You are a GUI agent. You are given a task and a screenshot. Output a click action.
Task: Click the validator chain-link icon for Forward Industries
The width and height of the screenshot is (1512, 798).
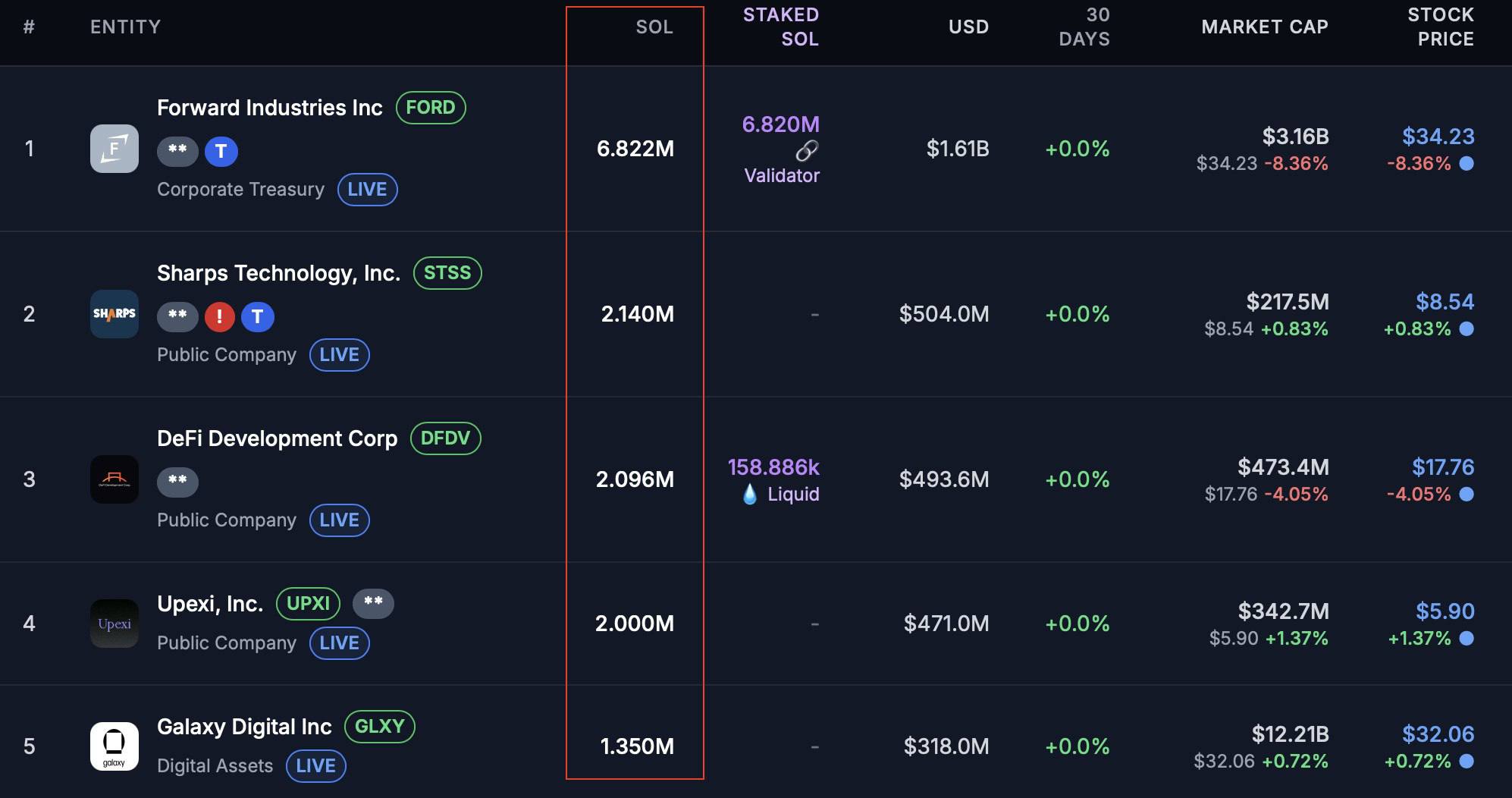pos(807,151)
